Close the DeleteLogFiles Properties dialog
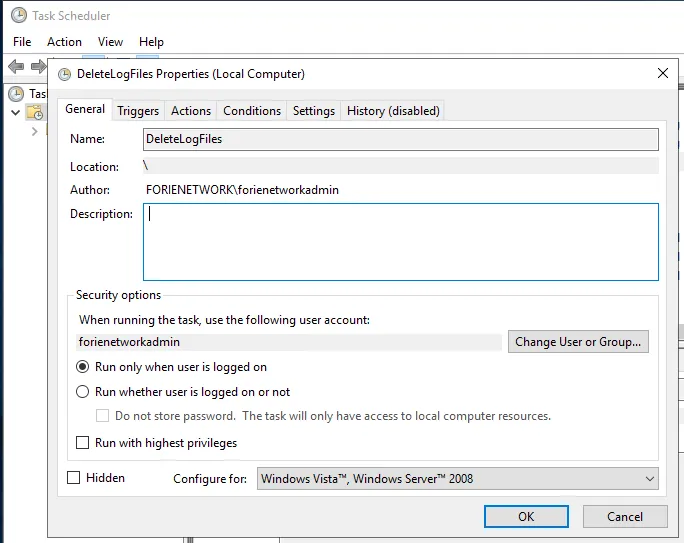The height and width of the screenshot is (543, 684). 661,73
